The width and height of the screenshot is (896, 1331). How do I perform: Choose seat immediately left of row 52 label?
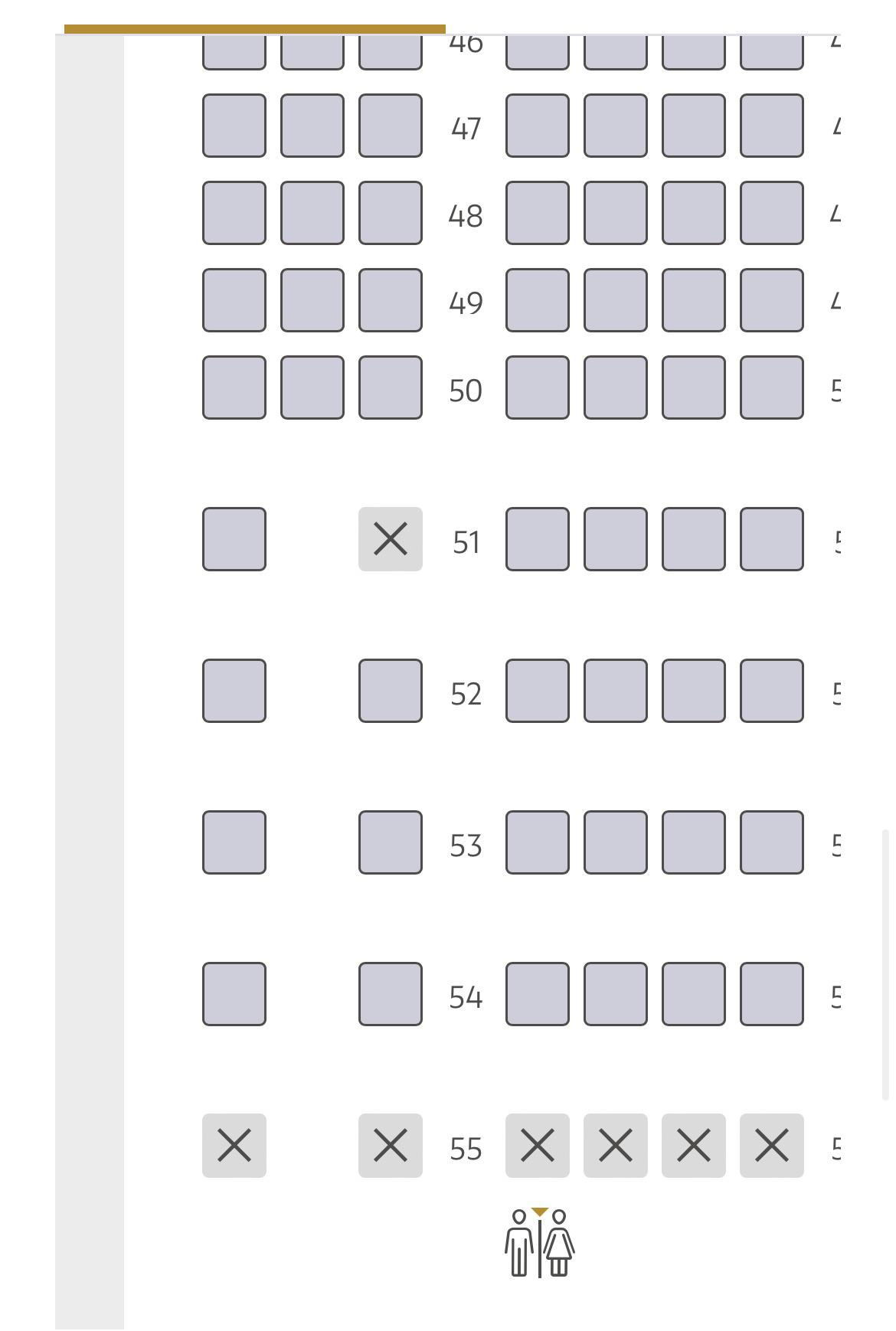click(x=390, y=691)
